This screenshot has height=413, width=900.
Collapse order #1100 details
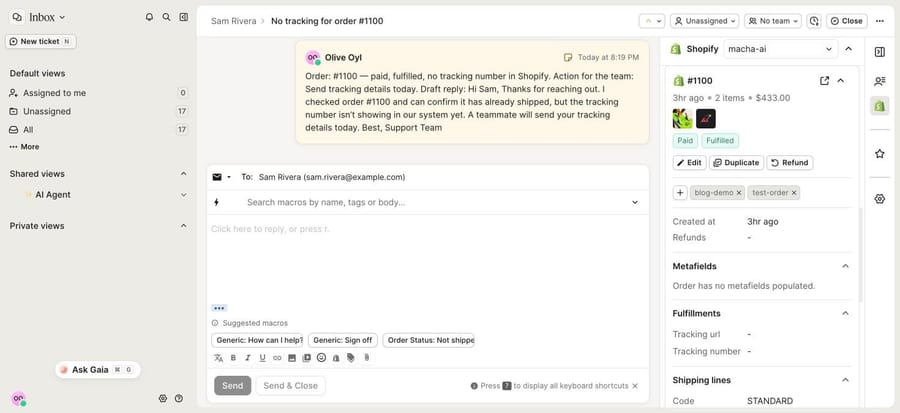[841, 81]
